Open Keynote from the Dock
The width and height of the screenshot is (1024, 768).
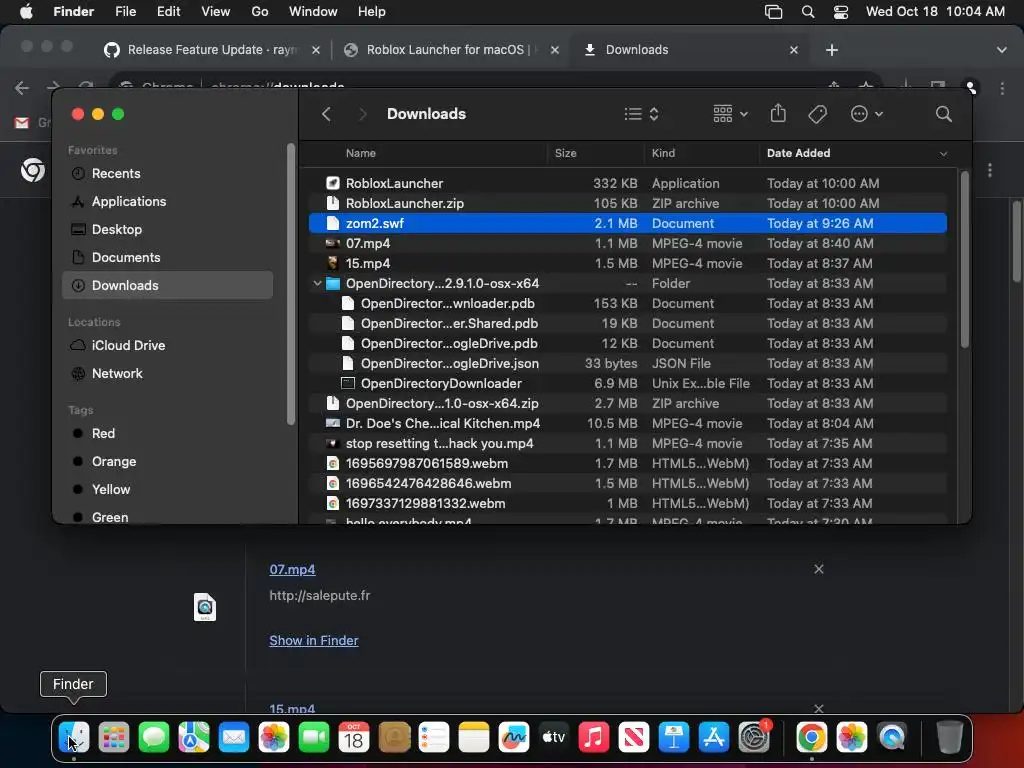(x=674, y=737)
